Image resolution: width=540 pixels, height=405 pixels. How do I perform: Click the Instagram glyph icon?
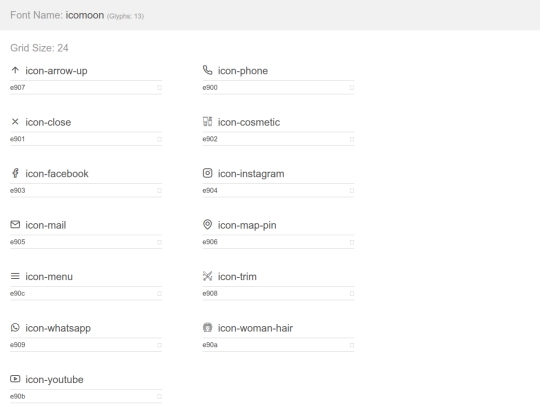[x=207, y=173]
